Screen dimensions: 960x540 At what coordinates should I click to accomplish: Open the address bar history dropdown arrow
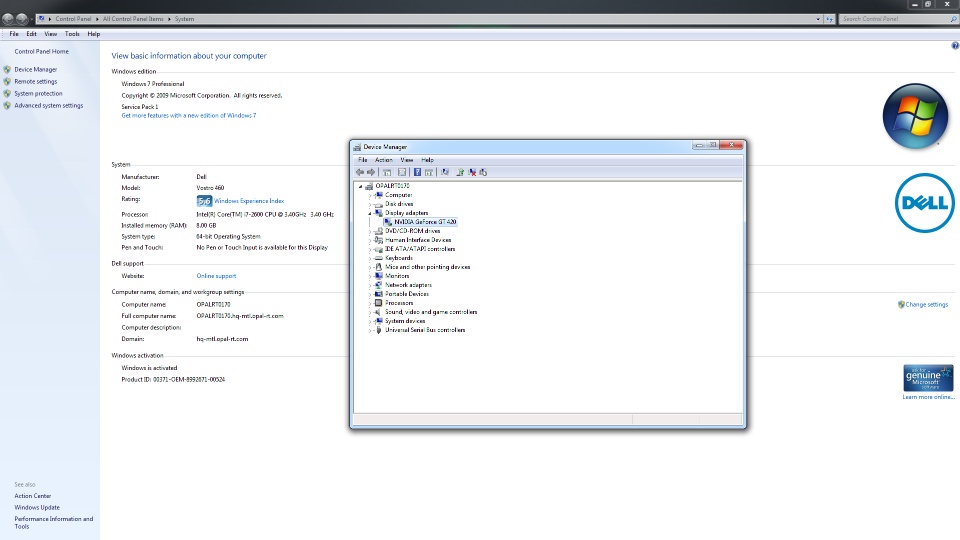pyautogui.click(x=818, y=19)
